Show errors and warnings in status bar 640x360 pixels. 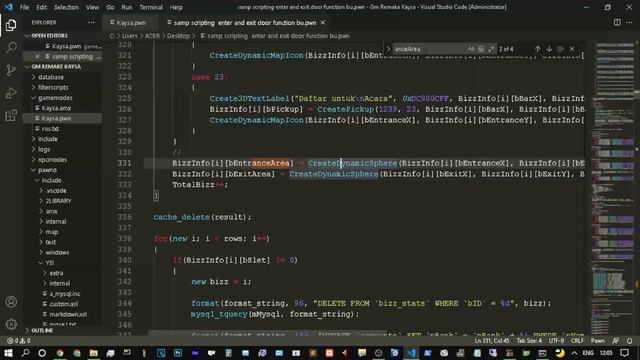click(19, 340)
